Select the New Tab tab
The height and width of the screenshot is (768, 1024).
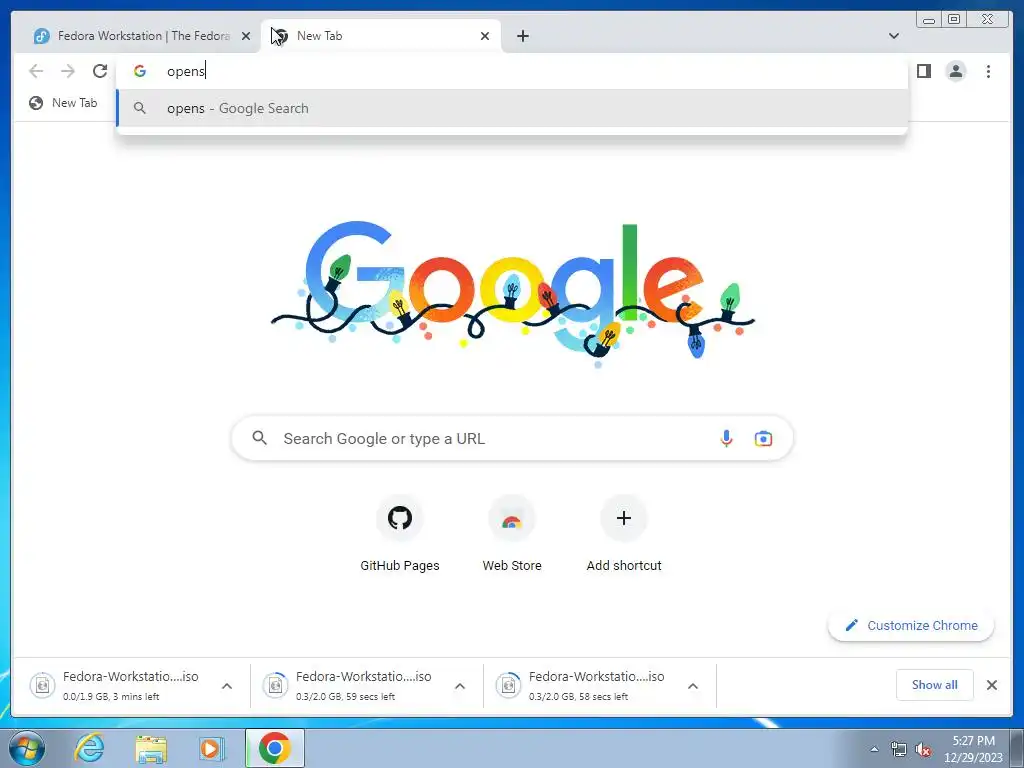pos(379,36)
